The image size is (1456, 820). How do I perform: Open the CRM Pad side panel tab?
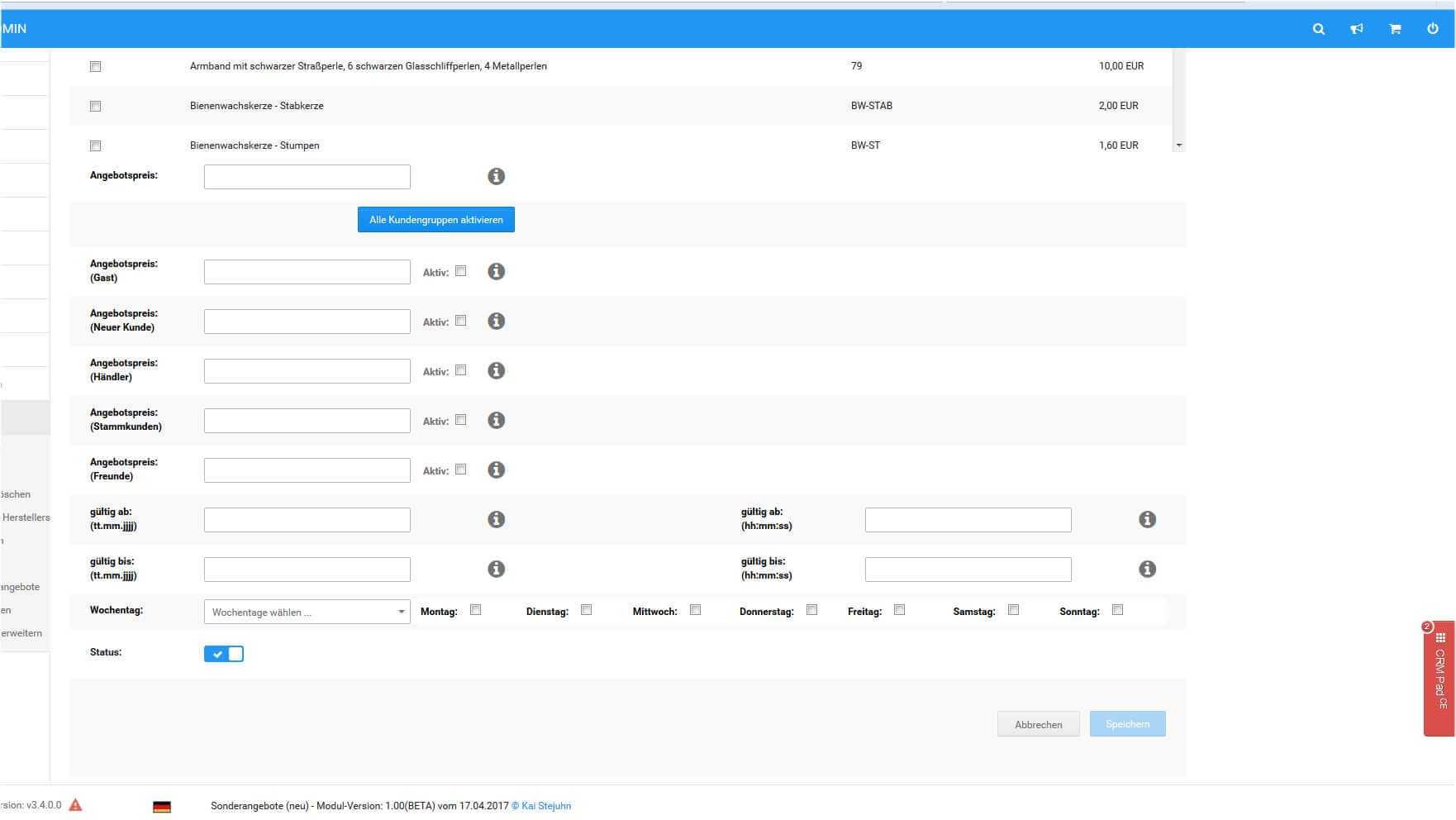tap(1439, 678)
